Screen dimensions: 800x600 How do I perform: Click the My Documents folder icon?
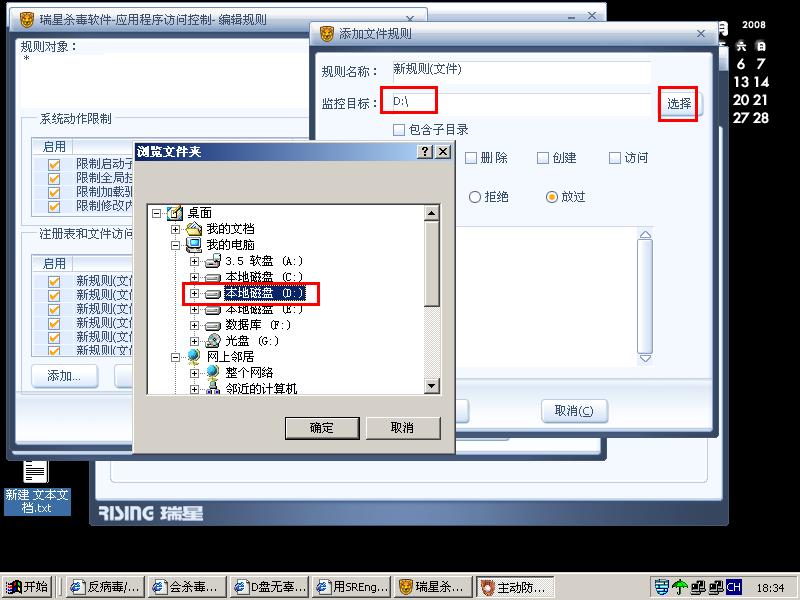pos(194,229)
